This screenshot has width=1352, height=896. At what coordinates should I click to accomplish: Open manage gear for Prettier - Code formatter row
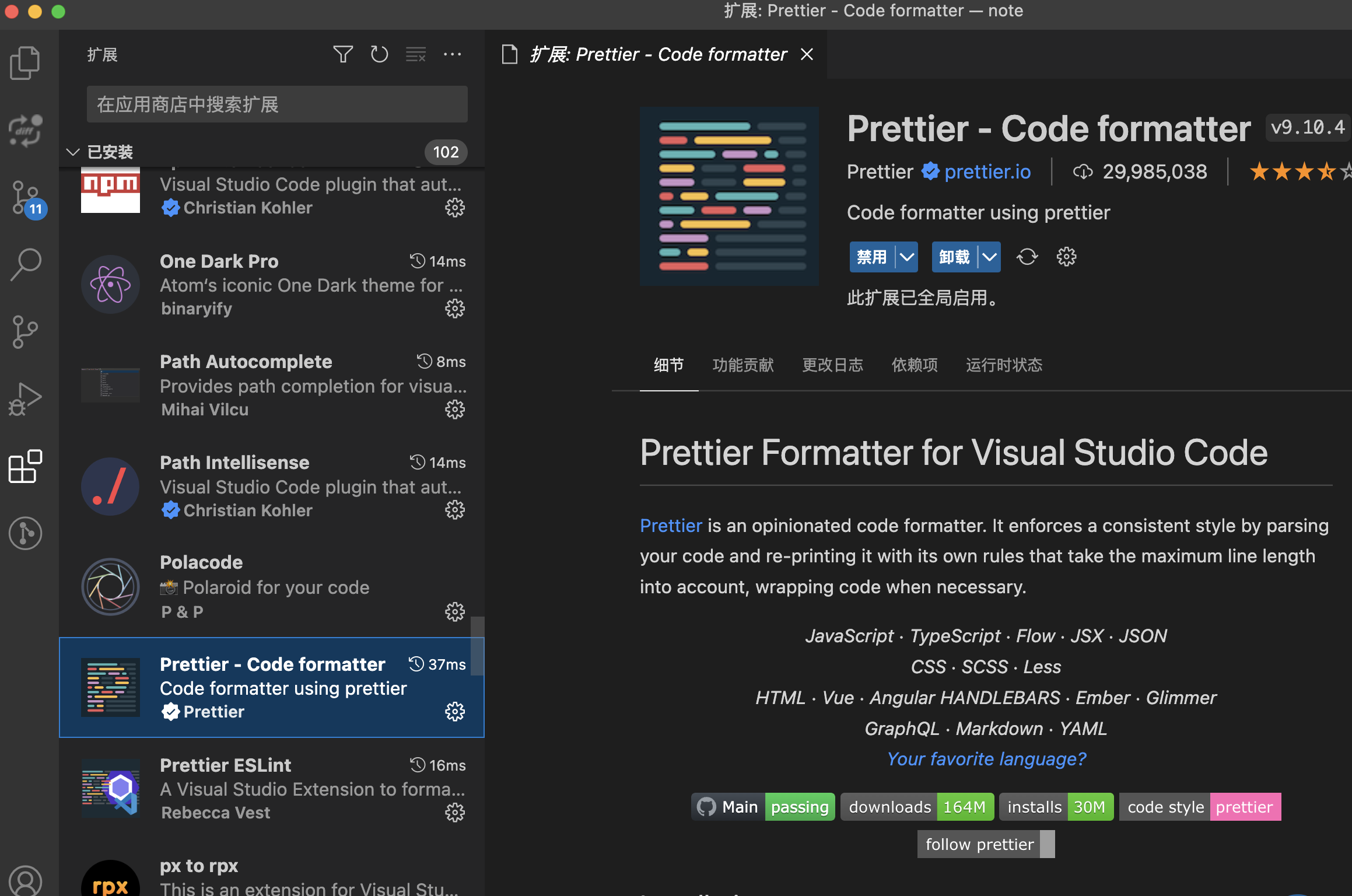coord(455,712)
